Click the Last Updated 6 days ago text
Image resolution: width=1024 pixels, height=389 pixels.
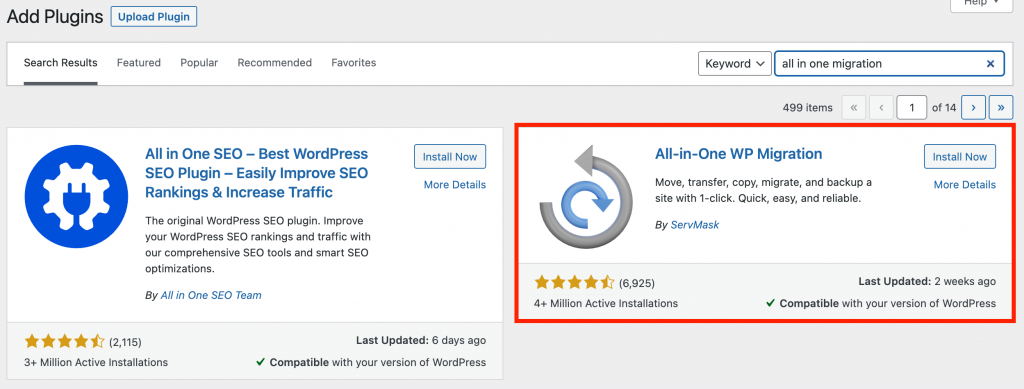coord(421,340)
